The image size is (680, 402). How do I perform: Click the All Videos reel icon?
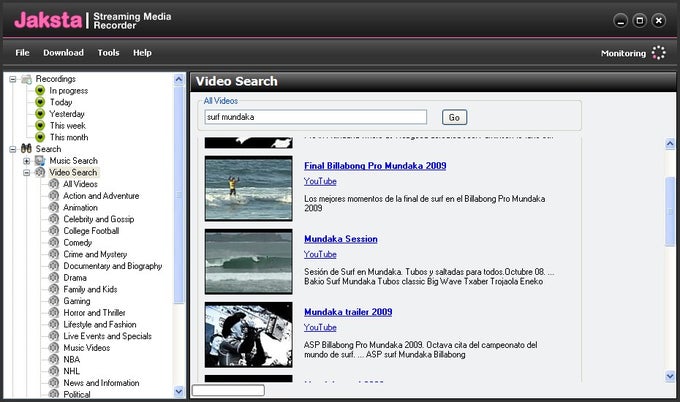pos(54,184)
